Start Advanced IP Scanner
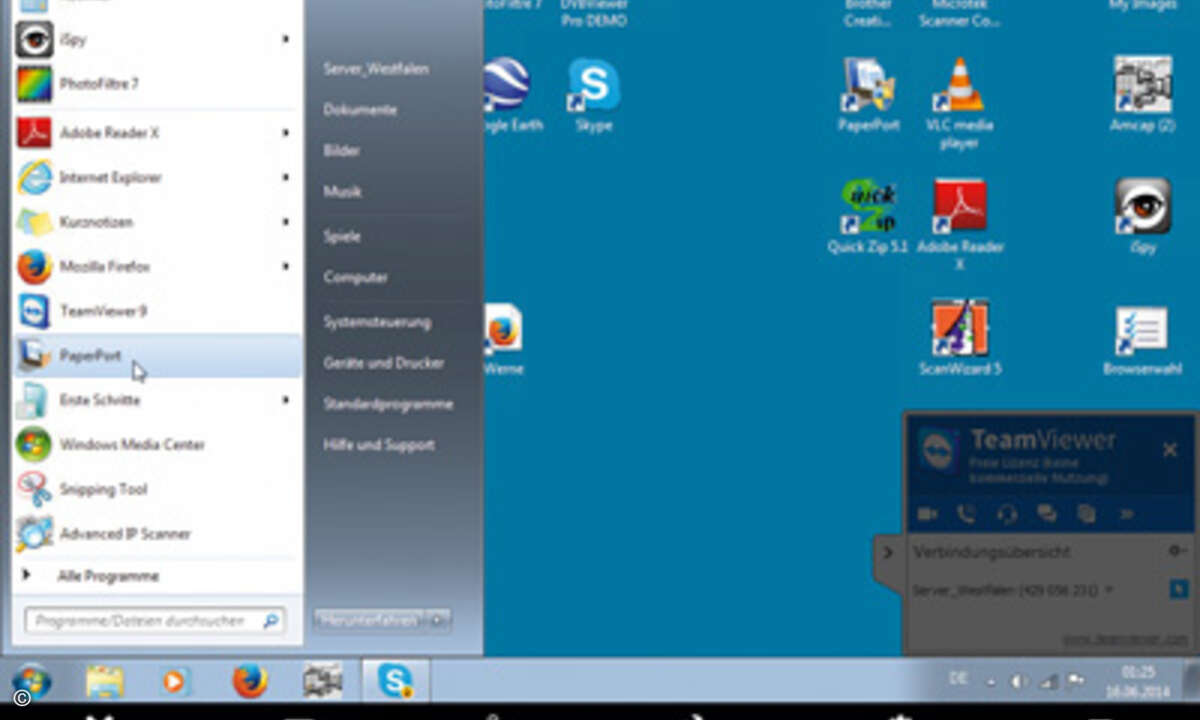Viewport: 1200px width, 720px height. click(155, 534)
